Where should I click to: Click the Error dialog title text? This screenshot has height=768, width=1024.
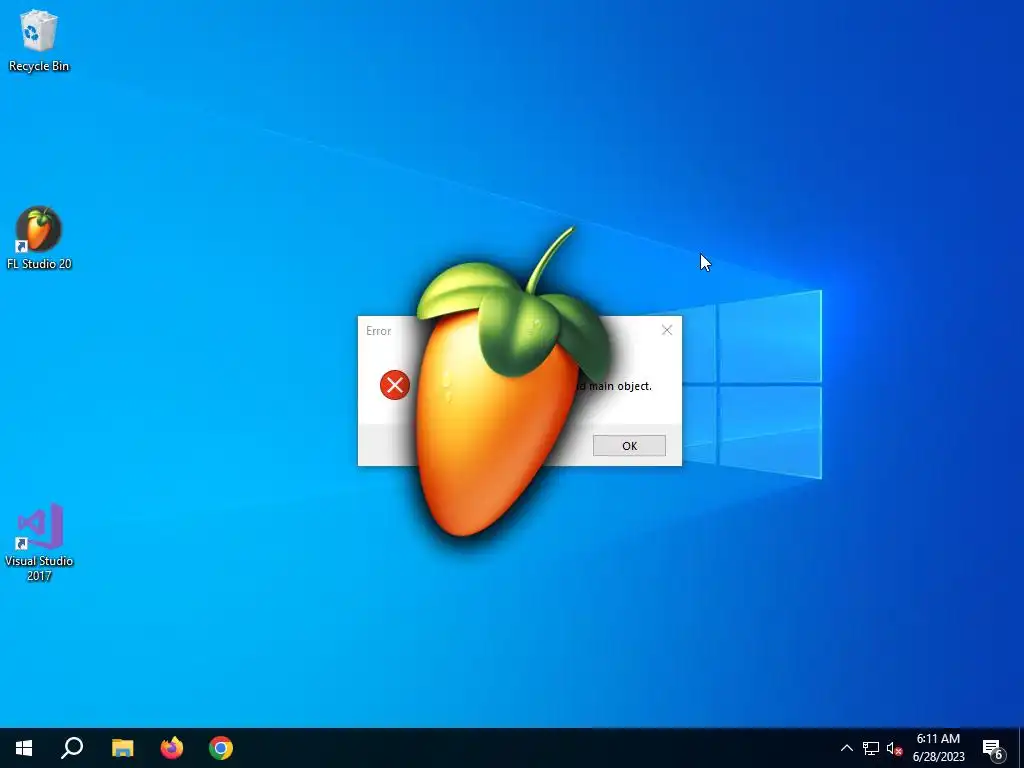point(378,330)
